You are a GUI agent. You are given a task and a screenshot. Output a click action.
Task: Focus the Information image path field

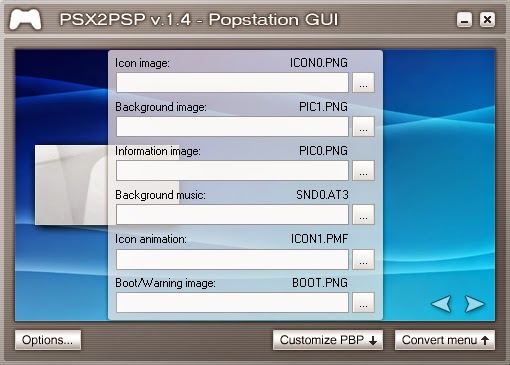coord(232,170)
